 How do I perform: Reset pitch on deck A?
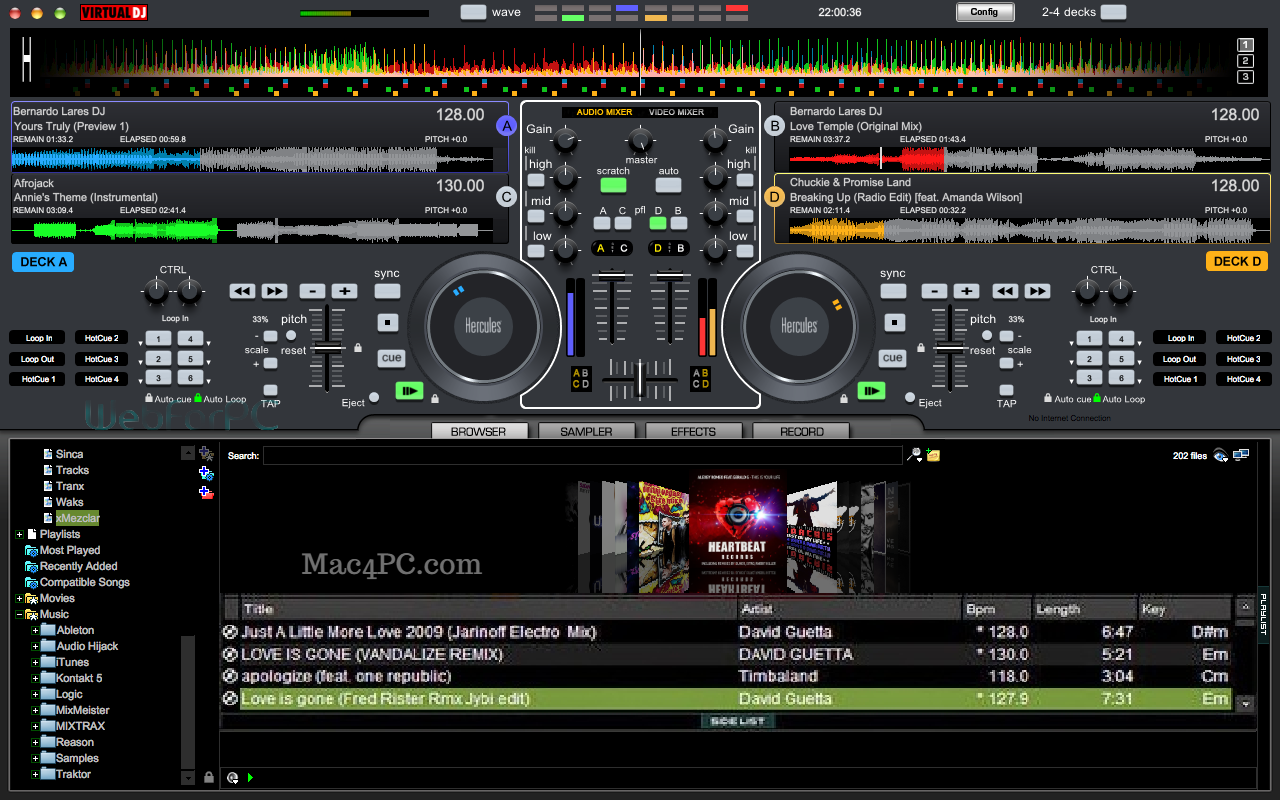[x=292, y=335]
